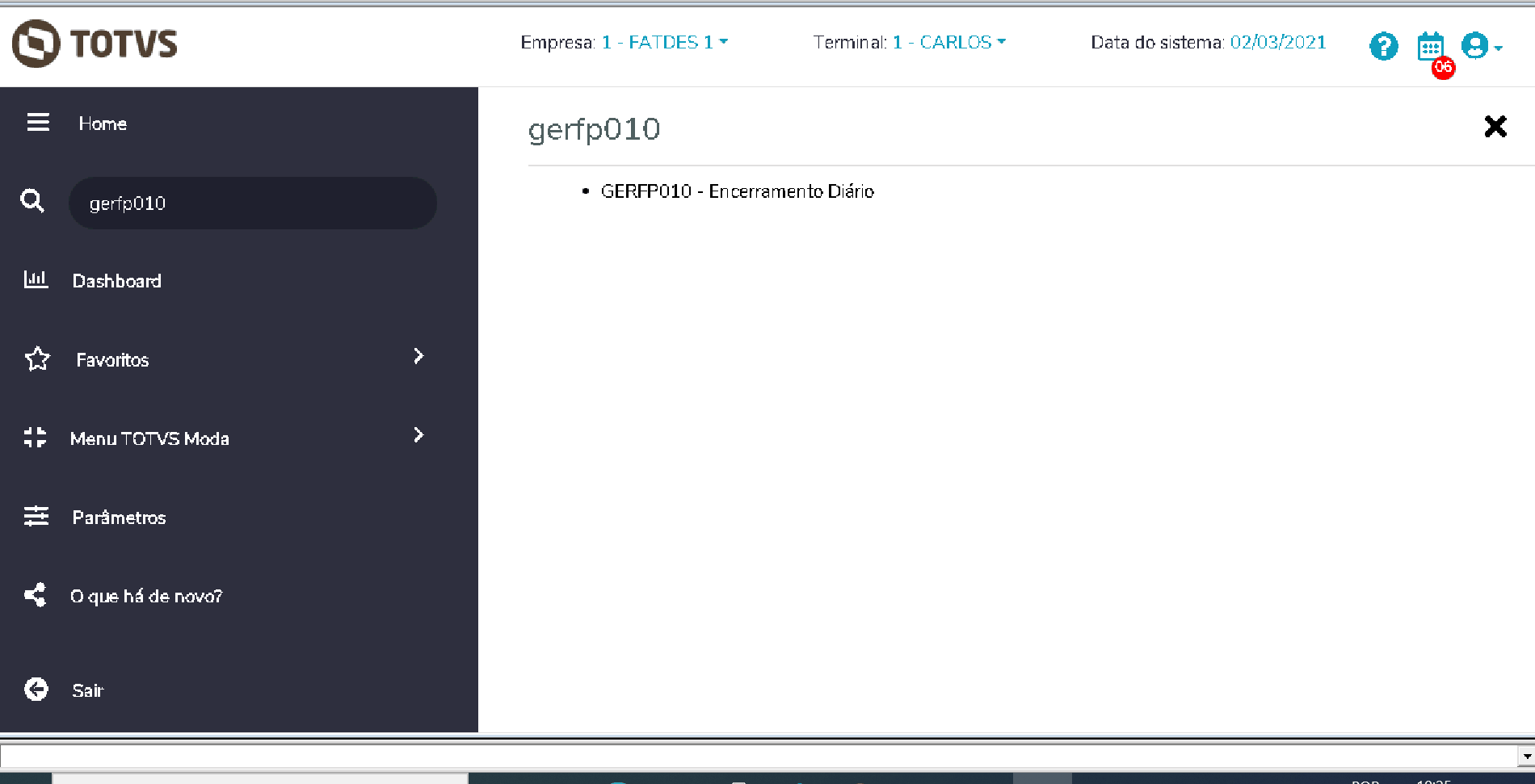This screenshot has height=784, width=1535.
Task: Click the Sair arrow icon
Action: [36, 689]
